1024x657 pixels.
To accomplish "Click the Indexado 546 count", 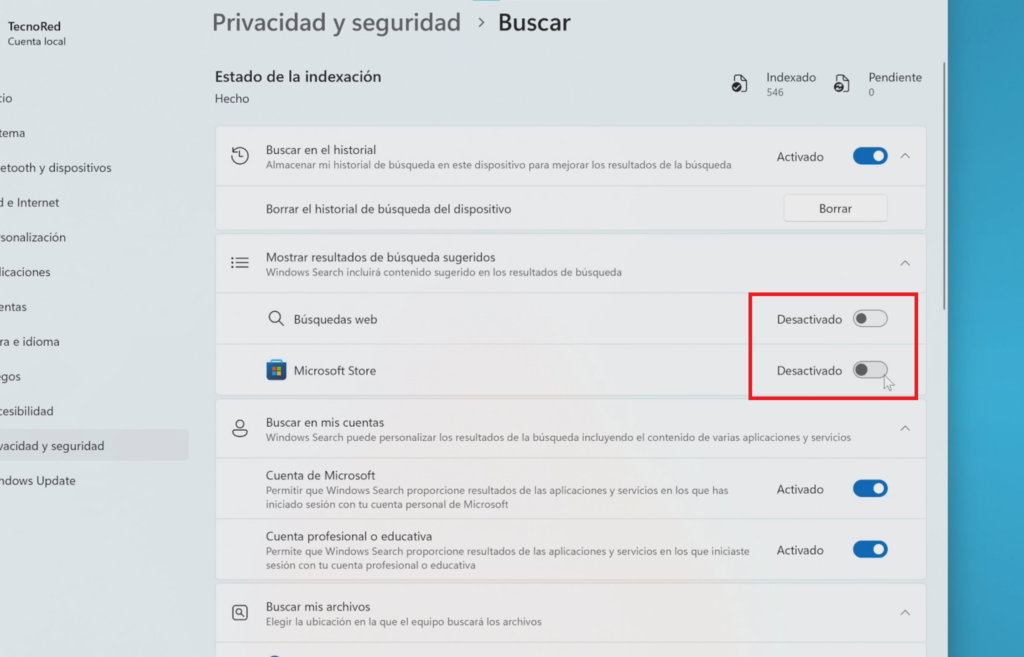I will [x=791, y=84].
